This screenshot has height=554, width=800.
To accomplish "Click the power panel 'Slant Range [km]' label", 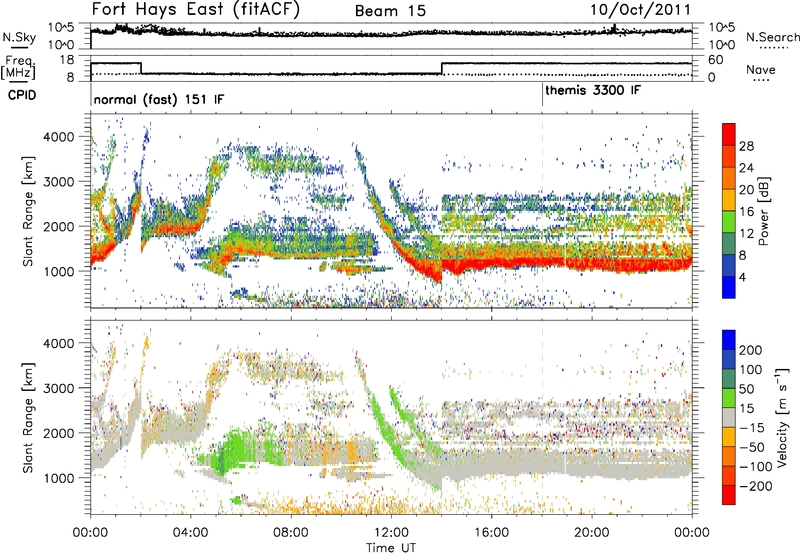I will coord(28,211).
